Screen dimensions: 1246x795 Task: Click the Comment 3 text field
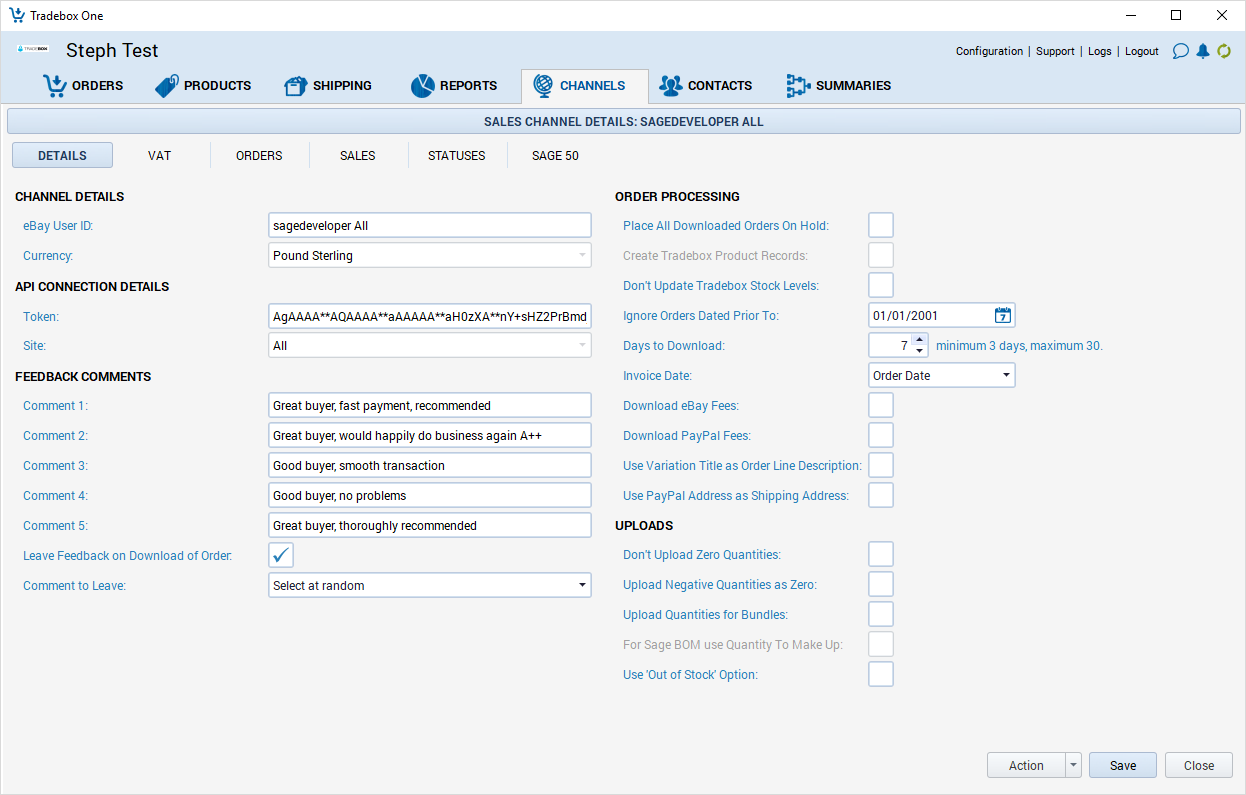coord(430,465)
